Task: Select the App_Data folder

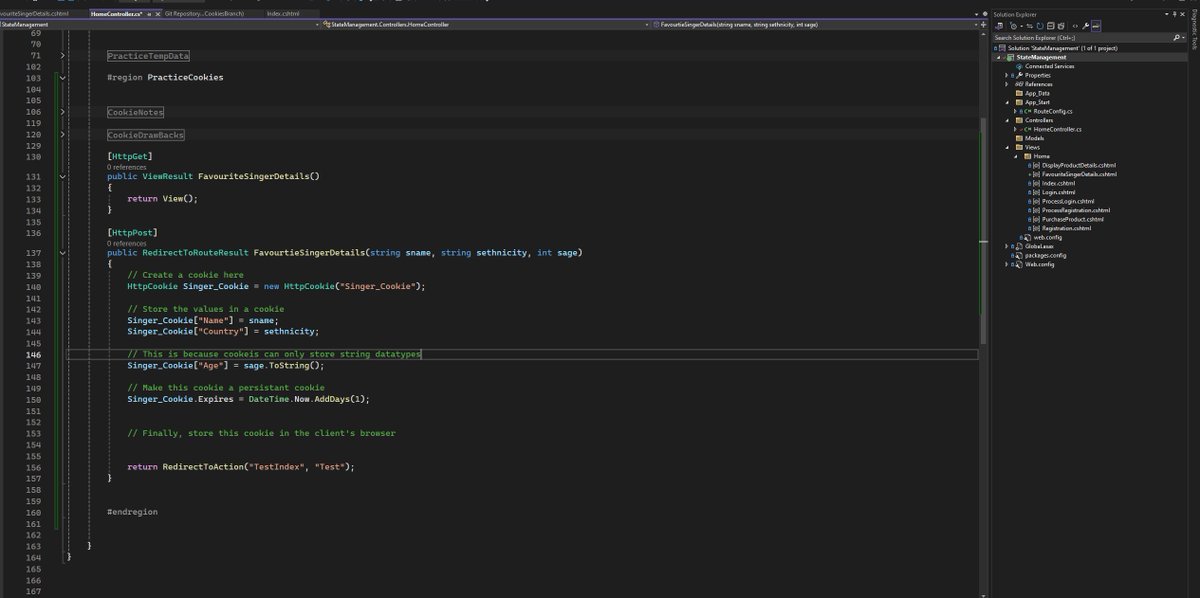Action: [1038, 93]
